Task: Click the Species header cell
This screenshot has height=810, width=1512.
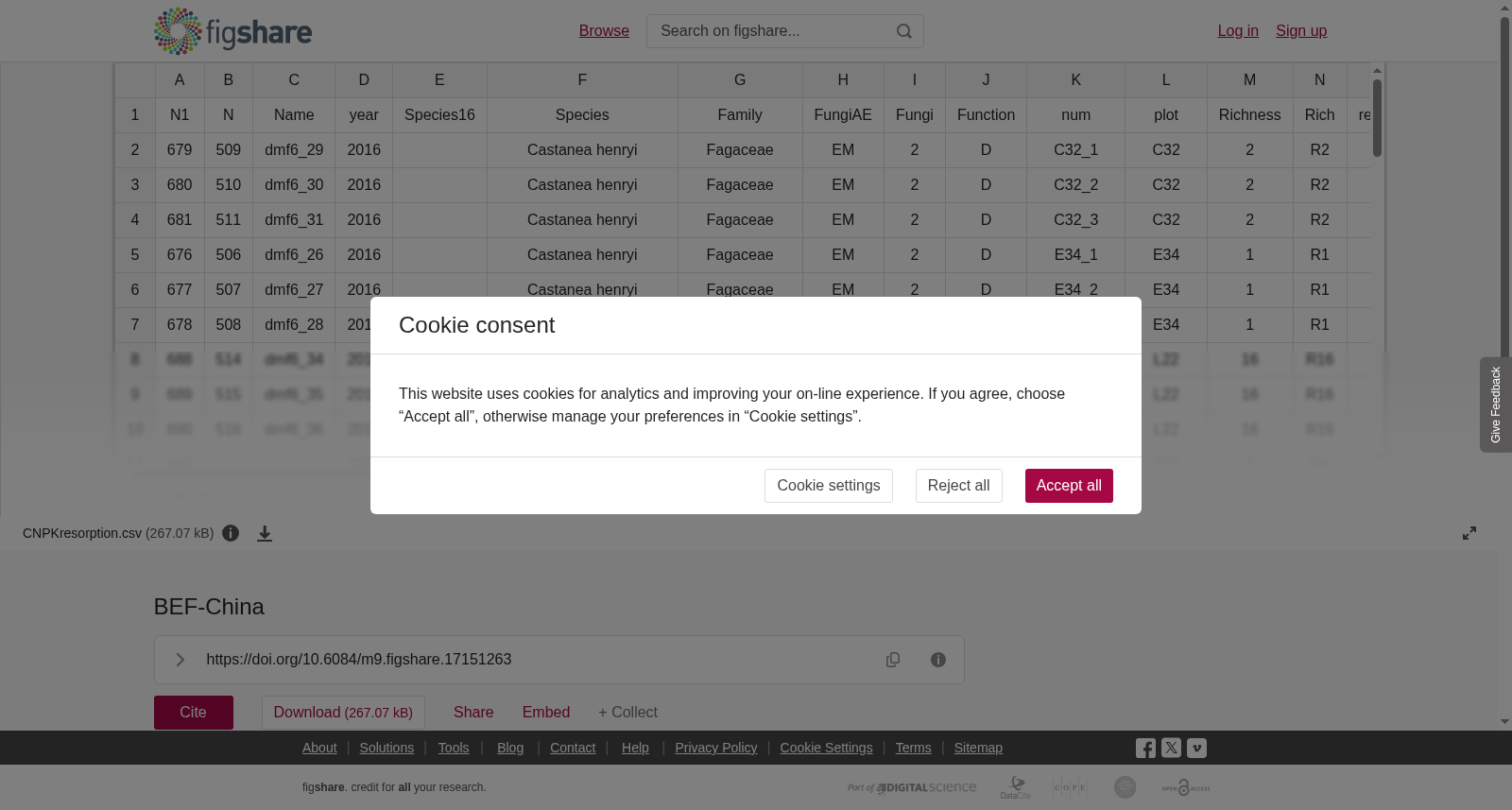Action: 582,115
